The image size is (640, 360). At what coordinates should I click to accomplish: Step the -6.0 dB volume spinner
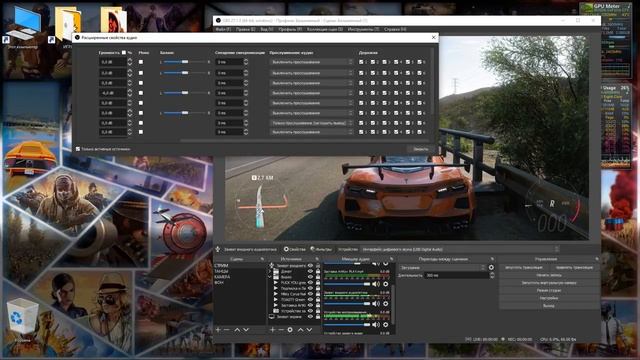click(130, 93)
